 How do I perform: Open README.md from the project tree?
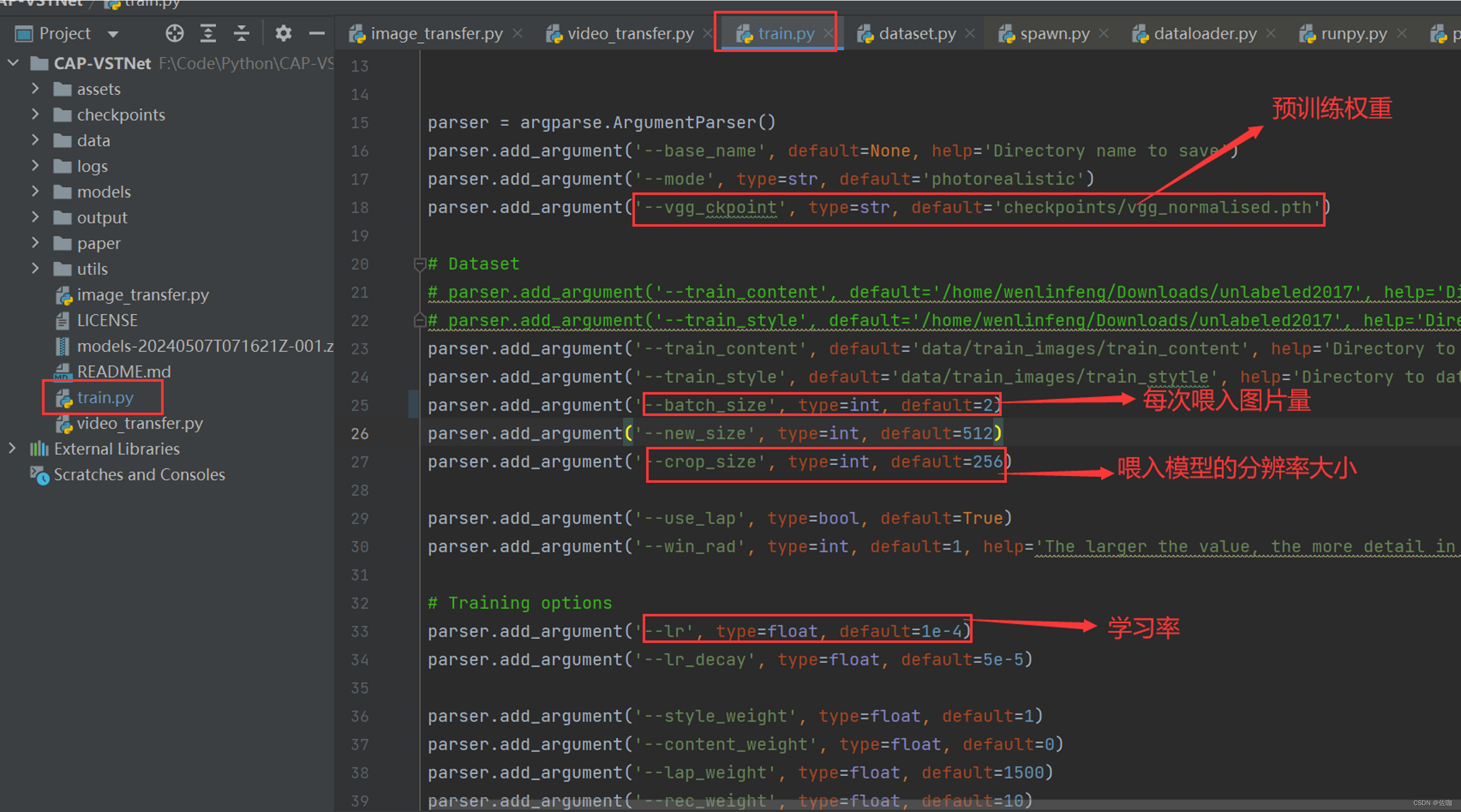point(123,372)
